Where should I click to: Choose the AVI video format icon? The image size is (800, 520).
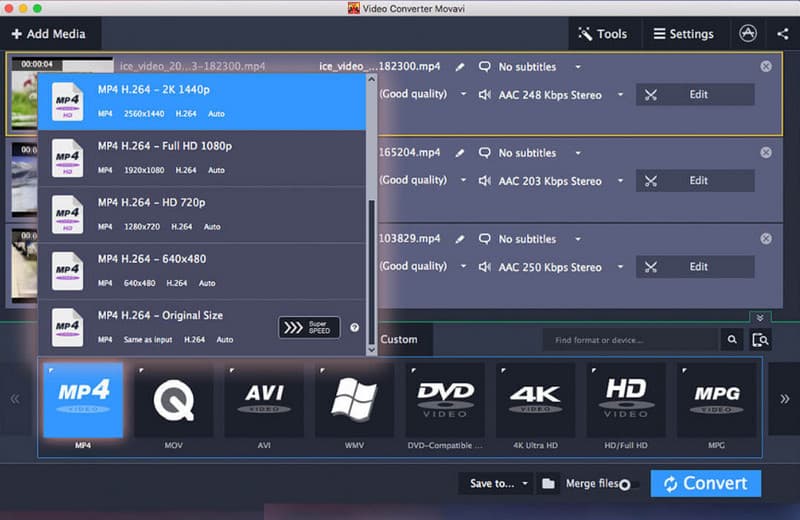pyautogui.click(x=264, y=400)
